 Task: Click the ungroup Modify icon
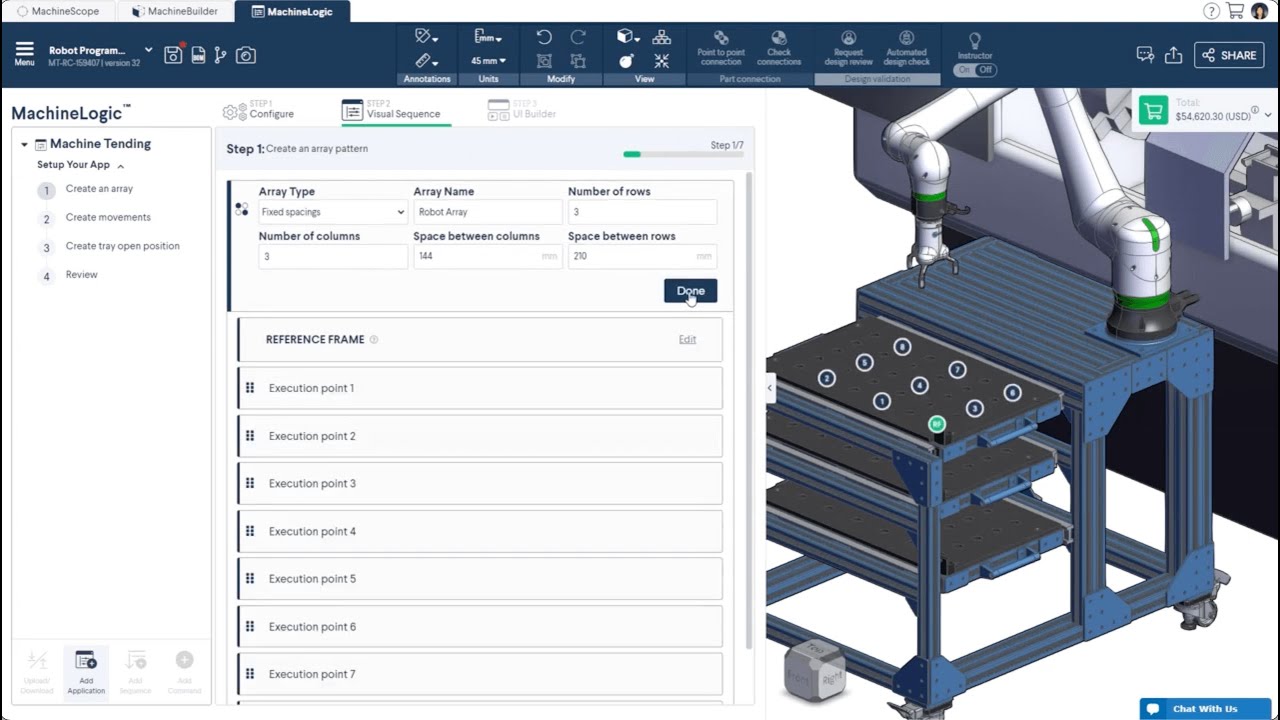pyautogui.click(x=578, y=61)
